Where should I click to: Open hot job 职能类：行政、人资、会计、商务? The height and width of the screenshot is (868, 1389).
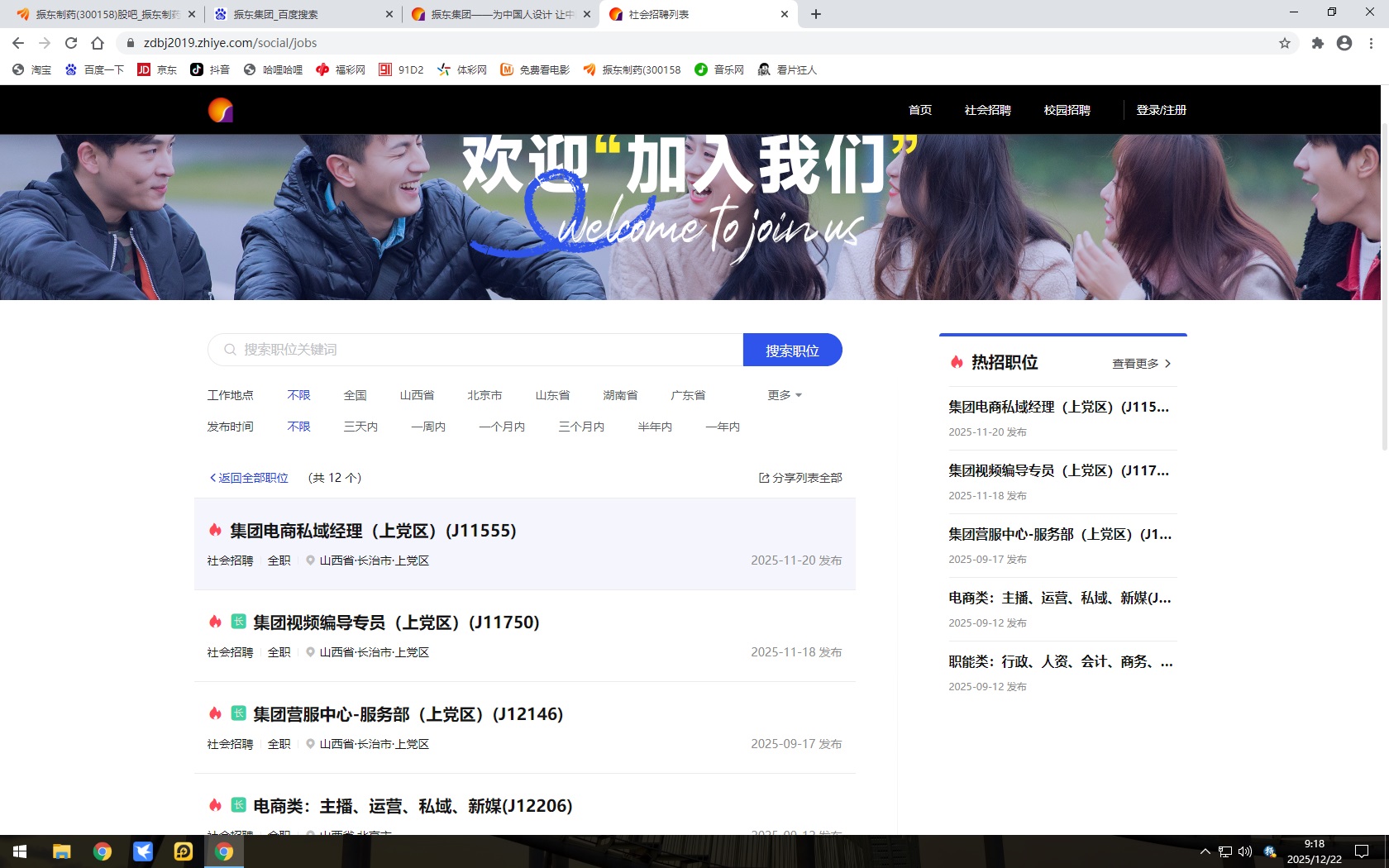(1061, 661)
